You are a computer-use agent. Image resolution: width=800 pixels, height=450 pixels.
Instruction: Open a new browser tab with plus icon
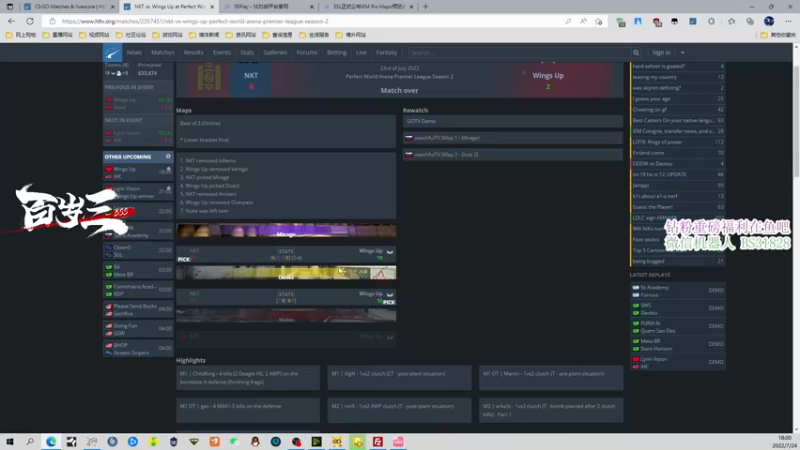[426, 7]
